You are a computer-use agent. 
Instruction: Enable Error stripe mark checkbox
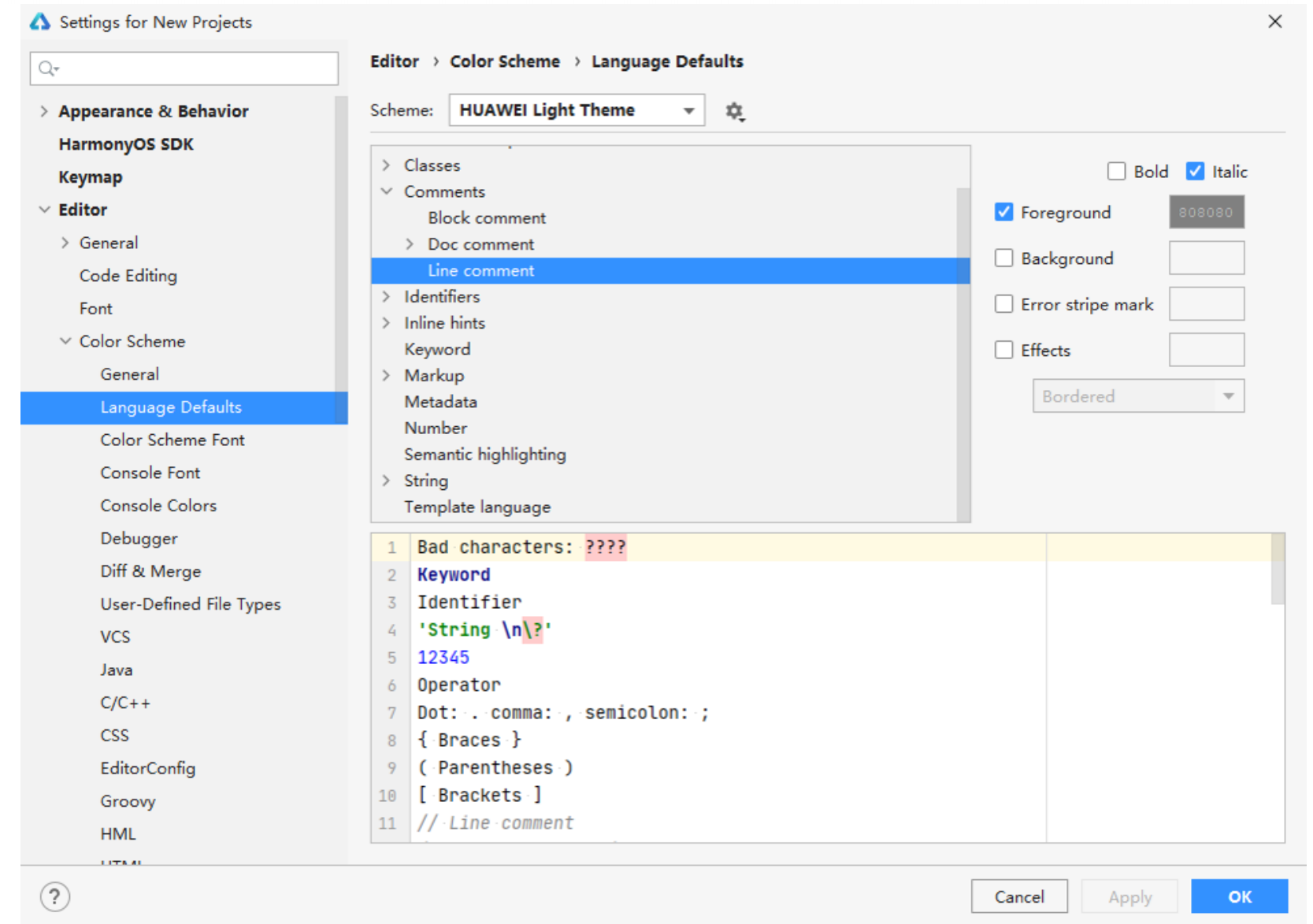click(1003, 304)
